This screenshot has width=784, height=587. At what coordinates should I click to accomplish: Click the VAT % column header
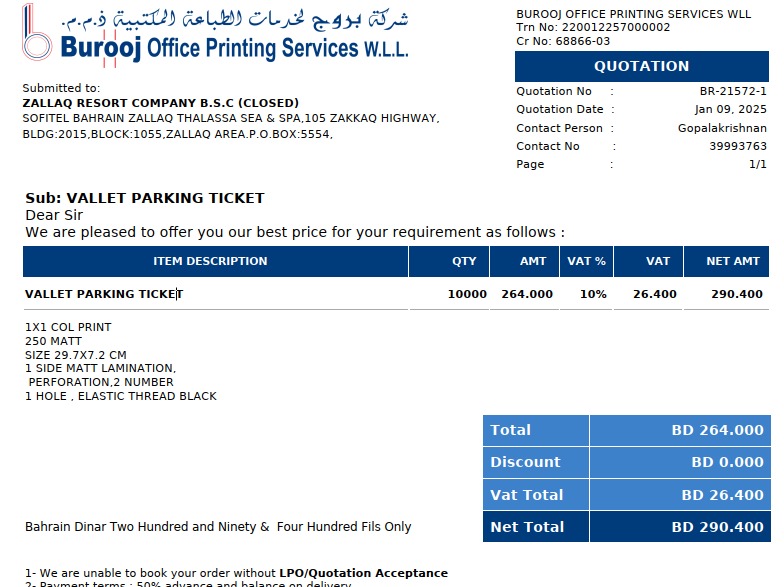(x=587, y=261)
